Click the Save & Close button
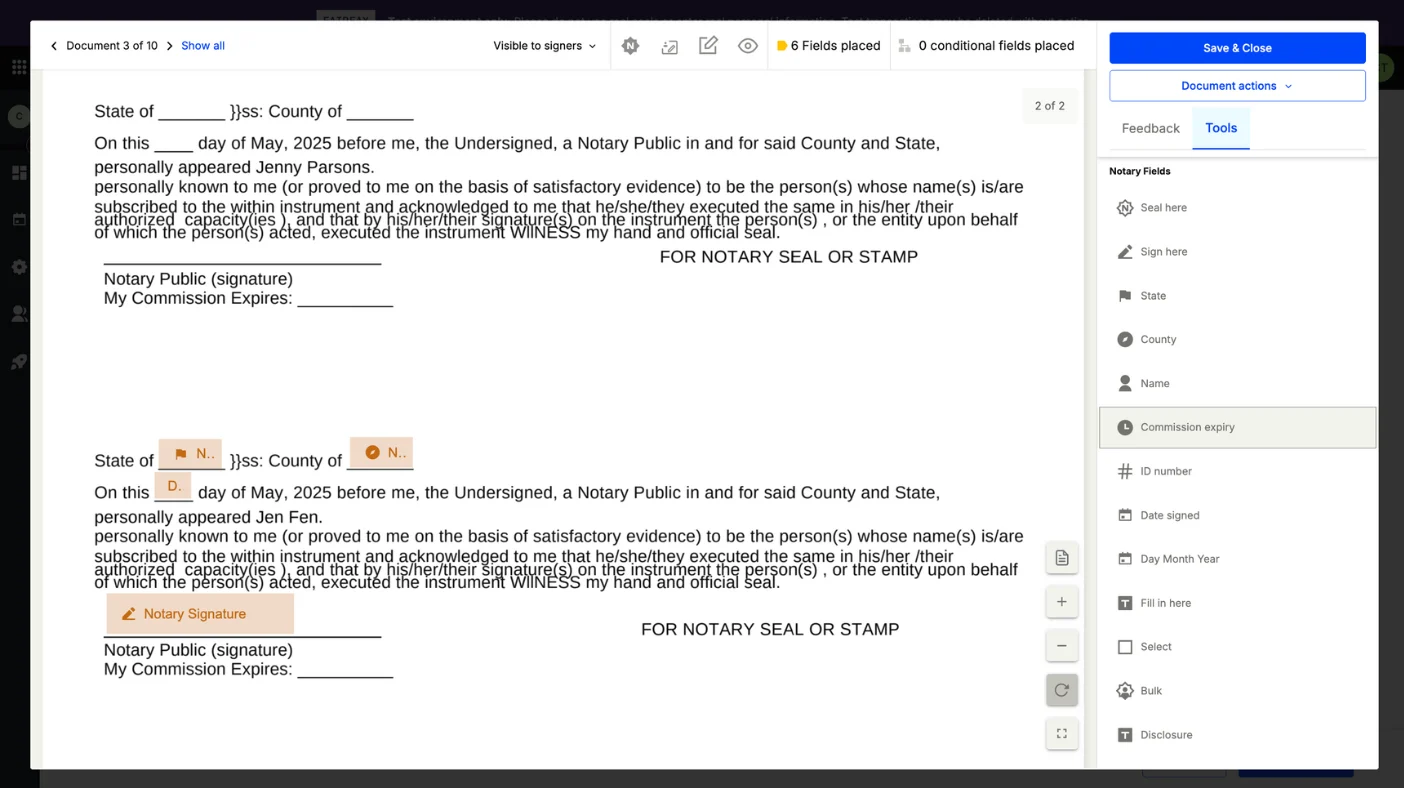The width and height of the screenshot is (1404, 788). point(1237,48)
